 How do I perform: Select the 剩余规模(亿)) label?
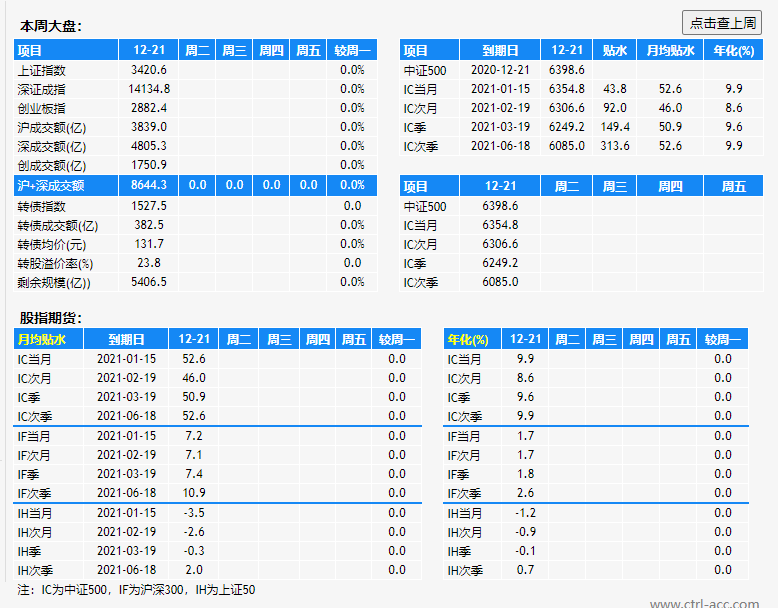click(x=54, y=282)
